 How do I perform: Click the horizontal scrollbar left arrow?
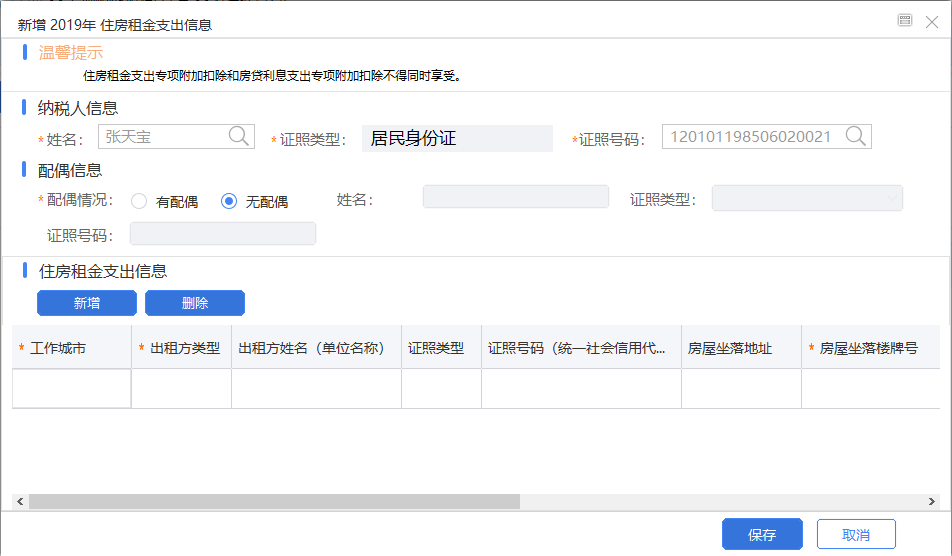click(20, 501)
